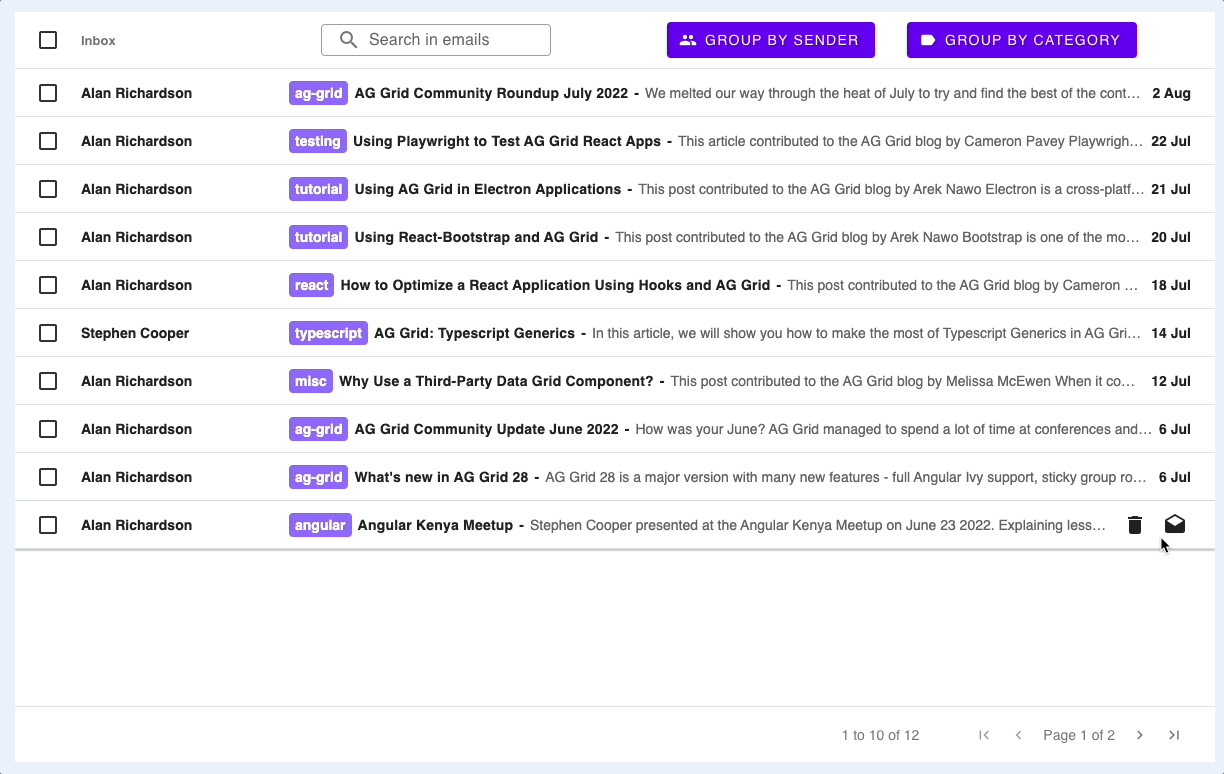Click the Page 1 of 2 indicator
The height and width of the screenshot is (774, 1224).
tap(1079, 735)
